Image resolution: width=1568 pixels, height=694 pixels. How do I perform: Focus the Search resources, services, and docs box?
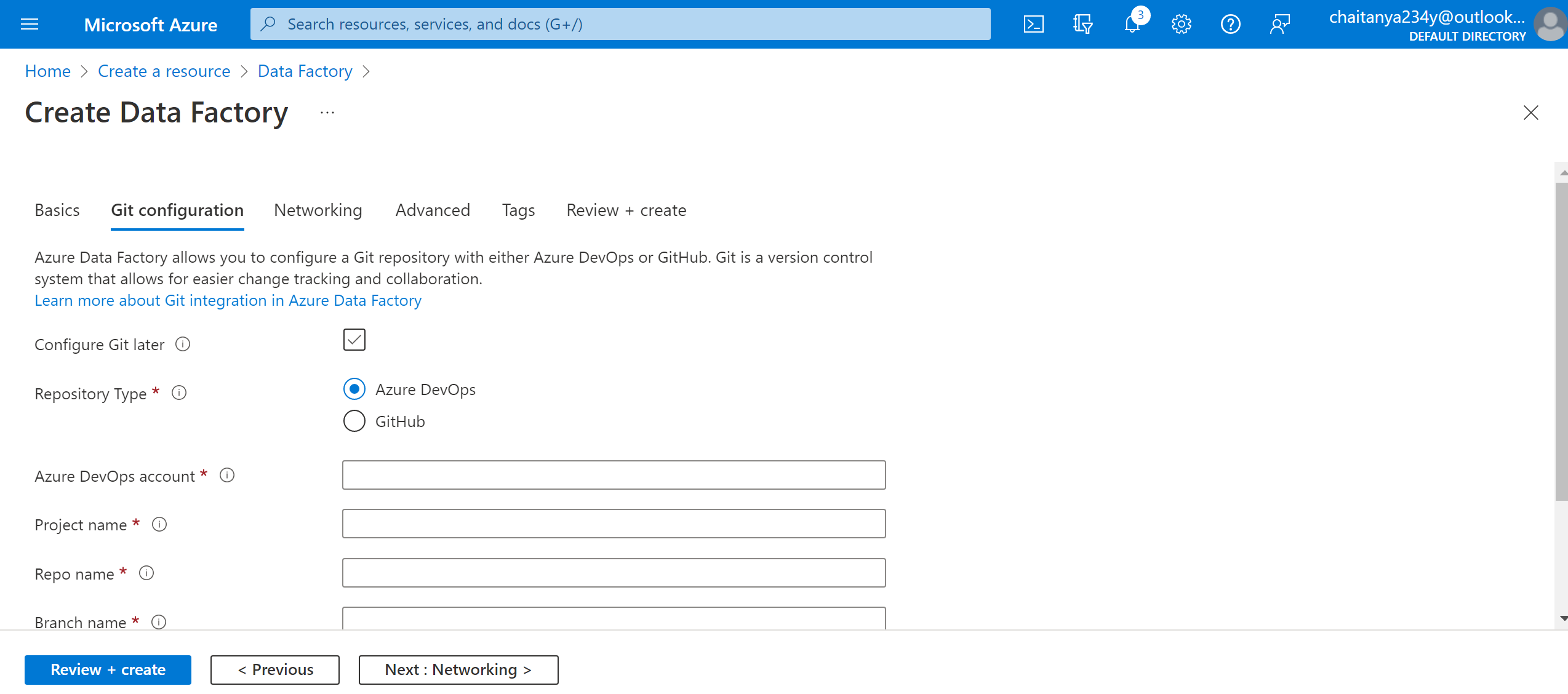620,24
